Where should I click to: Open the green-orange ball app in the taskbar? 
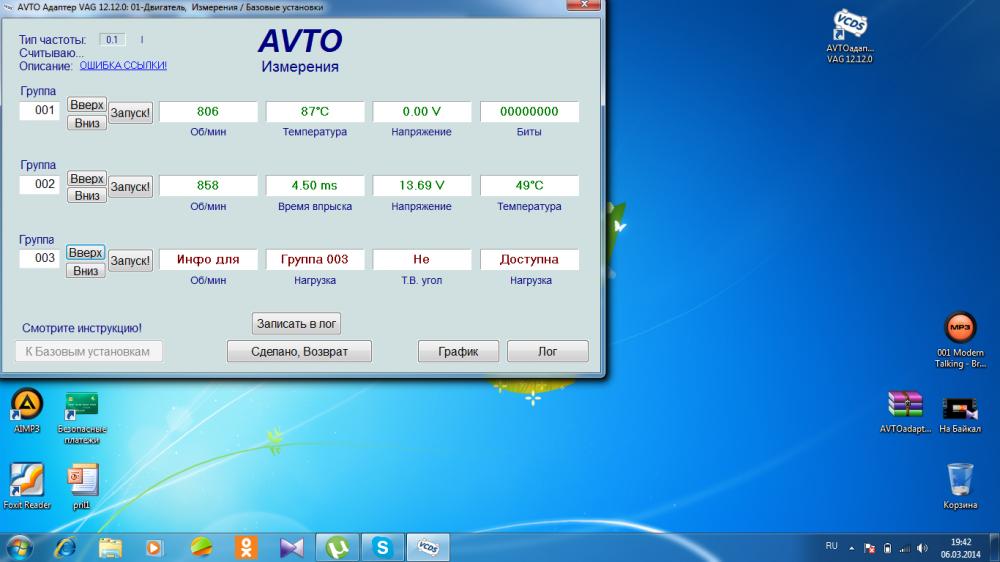click(201, 548)
